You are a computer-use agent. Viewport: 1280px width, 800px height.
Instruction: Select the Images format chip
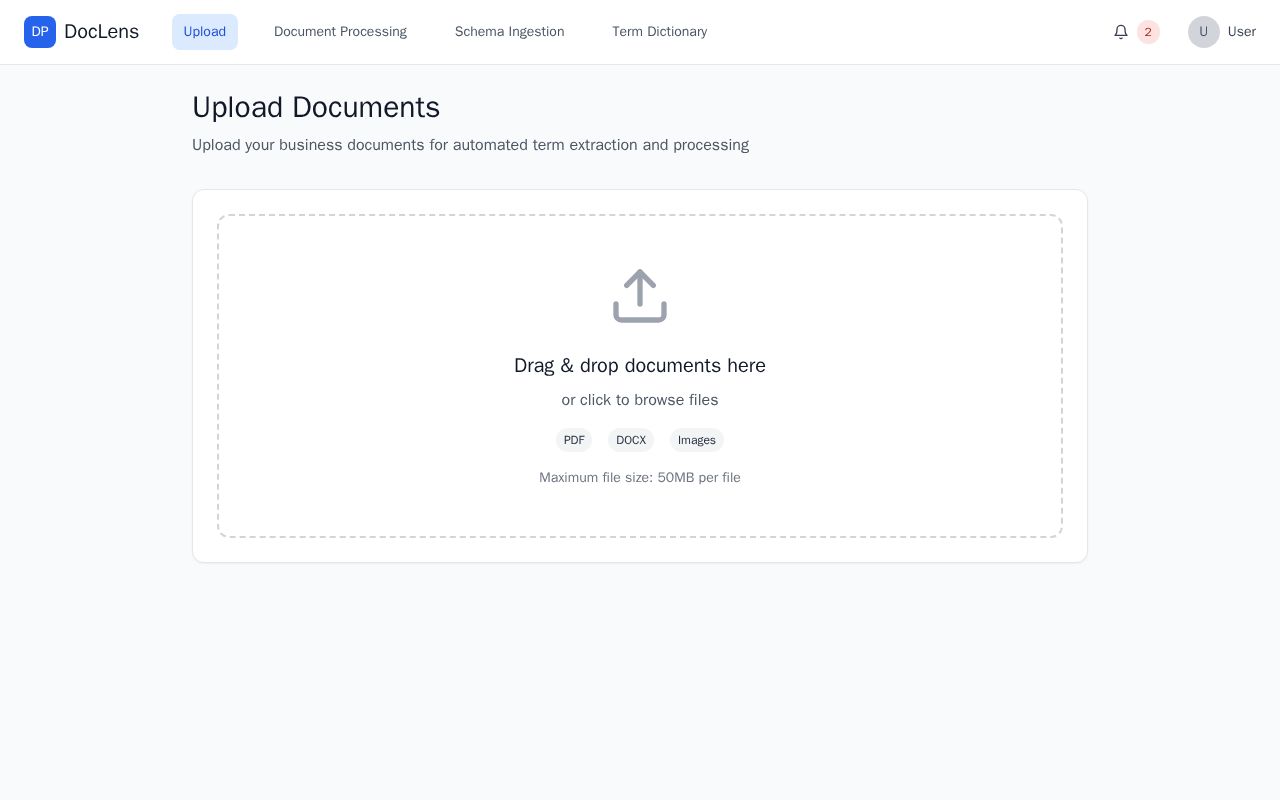tap(697, 440)
